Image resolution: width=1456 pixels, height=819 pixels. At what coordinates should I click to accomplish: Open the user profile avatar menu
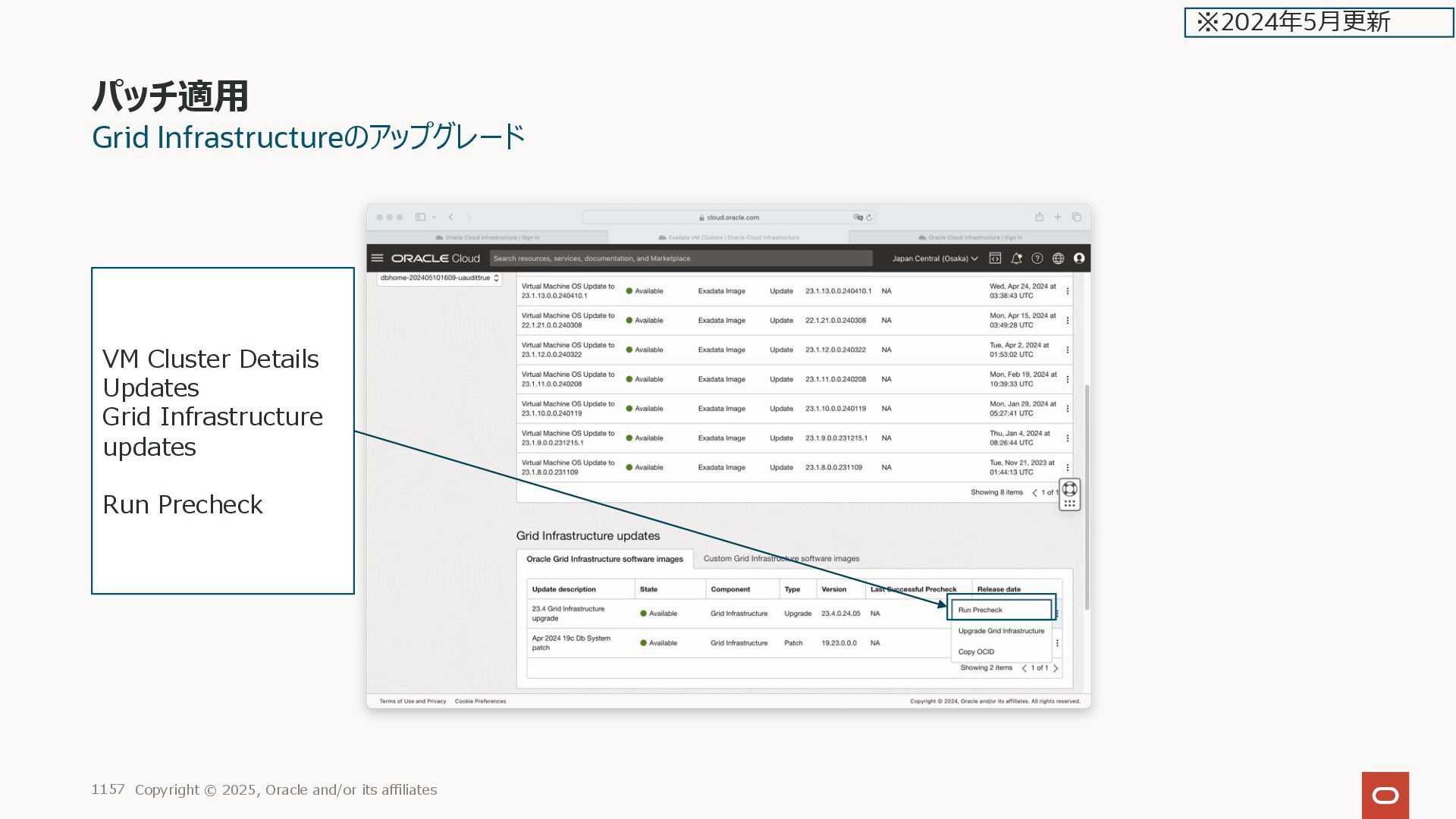point(1079,258)
